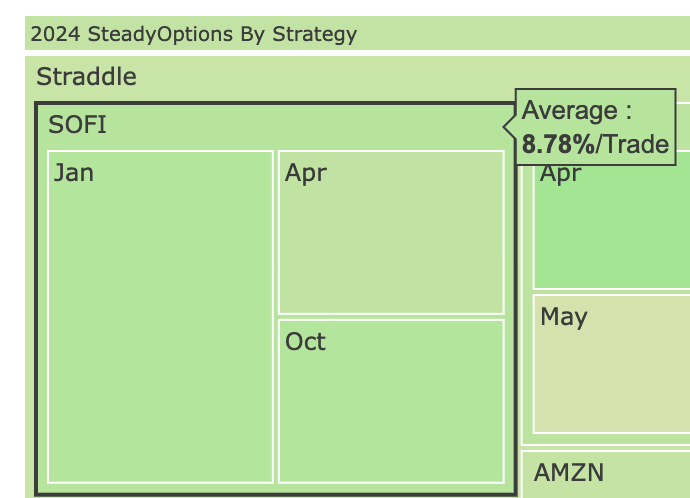The height and width of the screenshot is (498, 690).
Task: Click the 2024 SteadyOptions By Strategy root bar
Action: [x=357, y=33]
